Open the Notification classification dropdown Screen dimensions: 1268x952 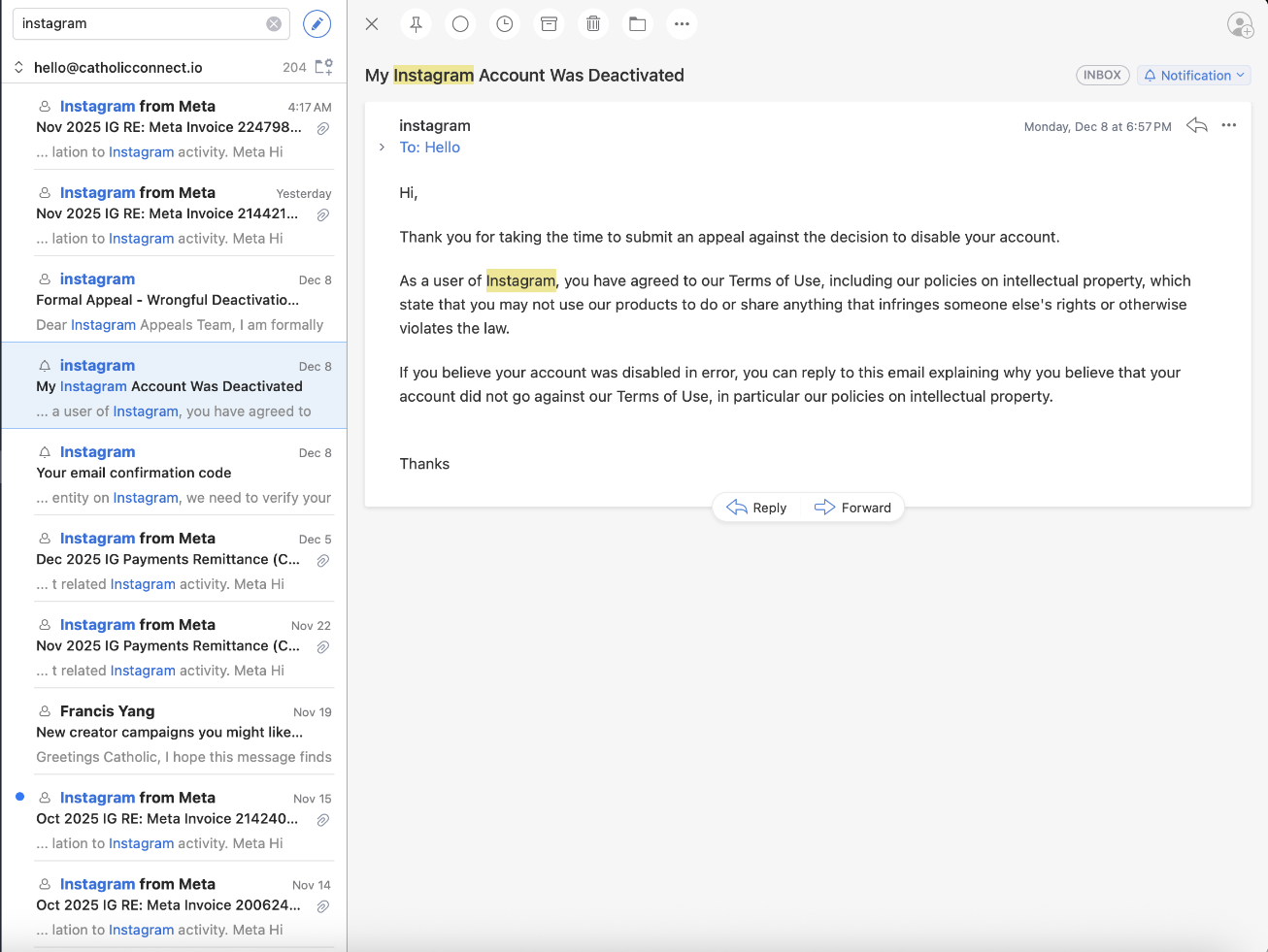click(1193, 75)
